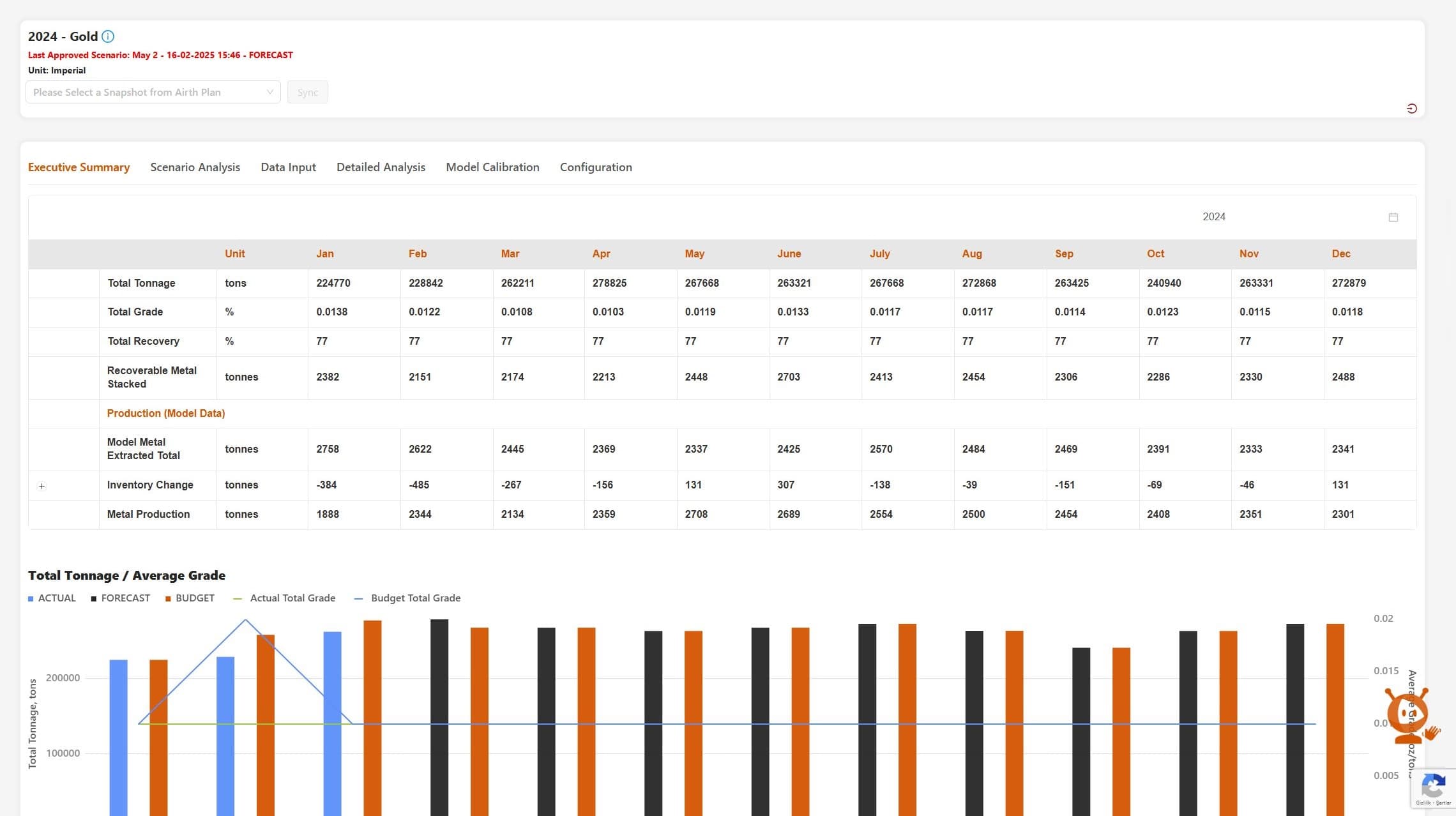This screenshot has width=1456, height=816.
Task: Click the June Total Grade value 0.0133
Action: click(793, 312)
